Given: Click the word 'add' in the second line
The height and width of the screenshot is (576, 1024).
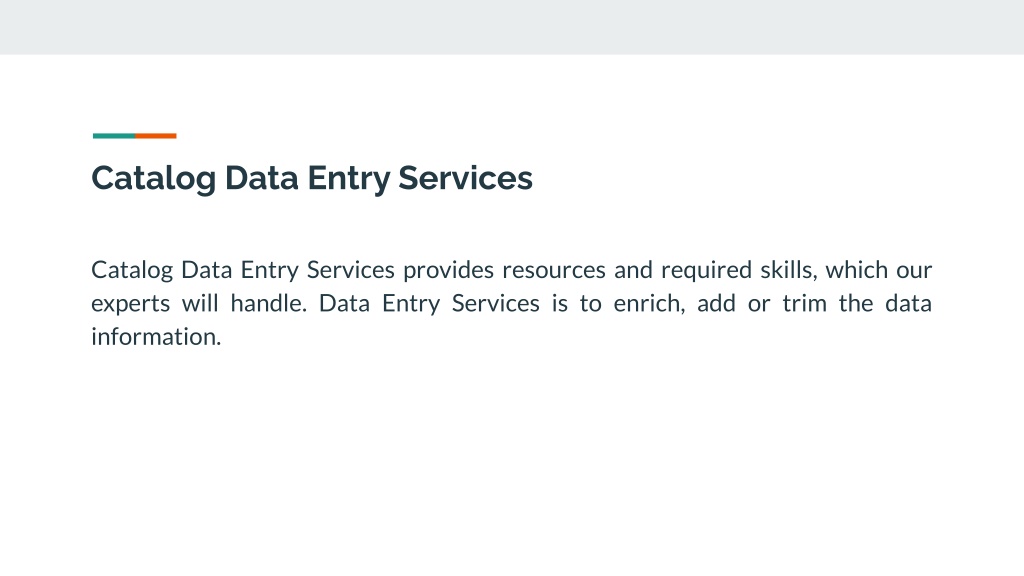Looking at the screenshot, I should (x=716, y=303).
